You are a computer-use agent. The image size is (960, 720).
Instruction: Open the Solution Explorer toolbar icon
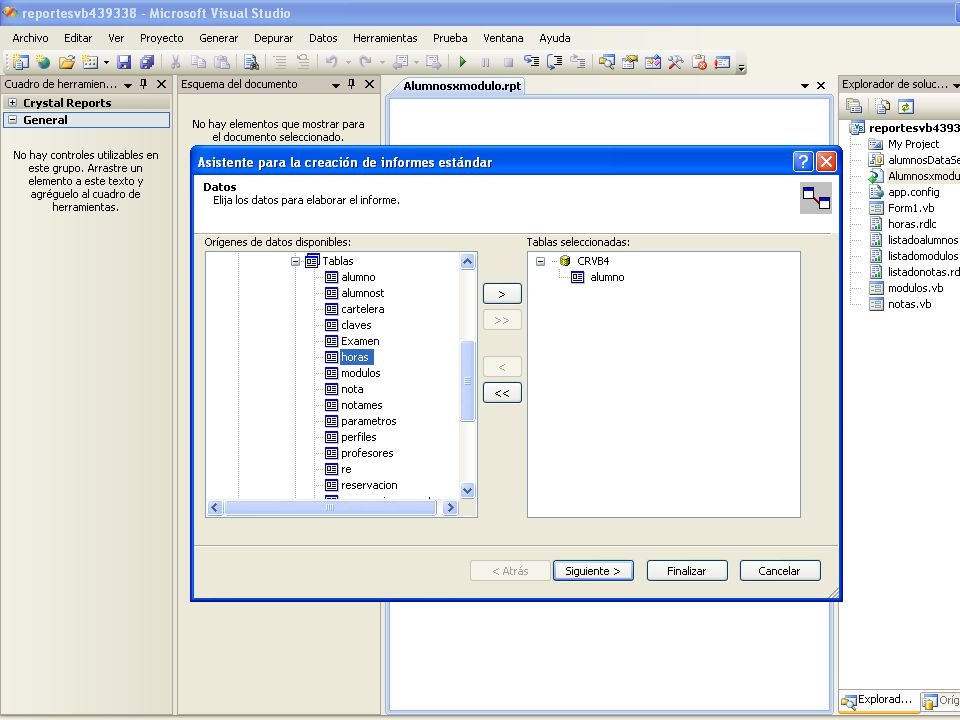pyautogui.click(x=607, y=62)
